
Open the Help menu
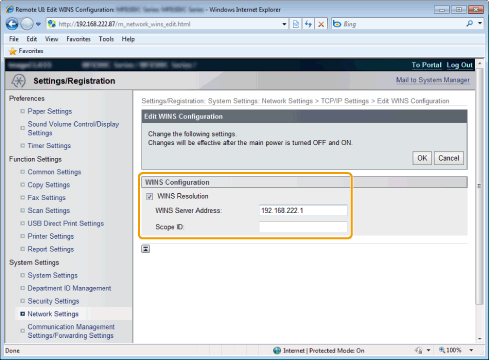click(128, 39)
